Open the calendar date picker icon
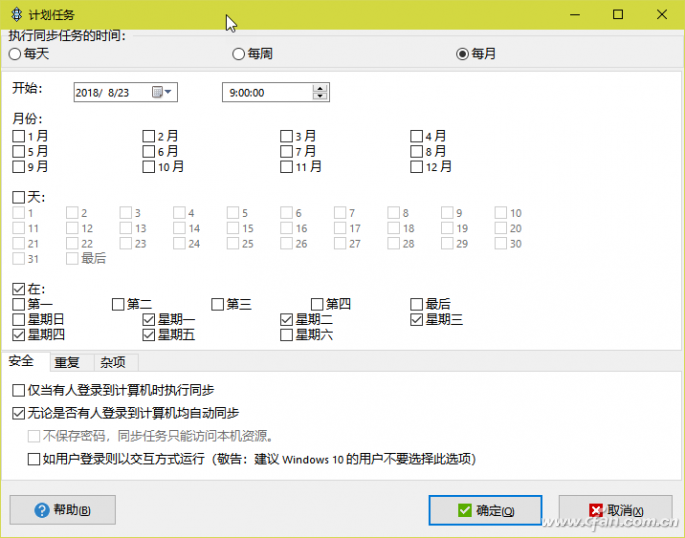 [x=161, y=92]
